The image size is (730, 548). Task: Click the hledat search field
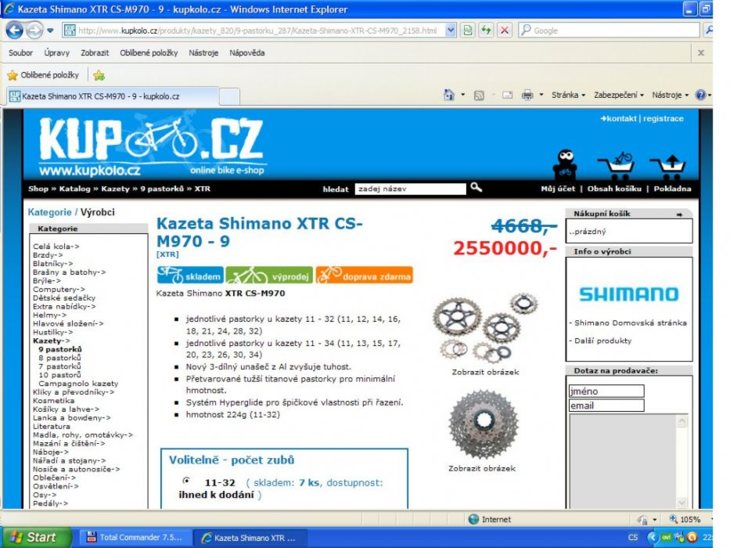point(410,189)
